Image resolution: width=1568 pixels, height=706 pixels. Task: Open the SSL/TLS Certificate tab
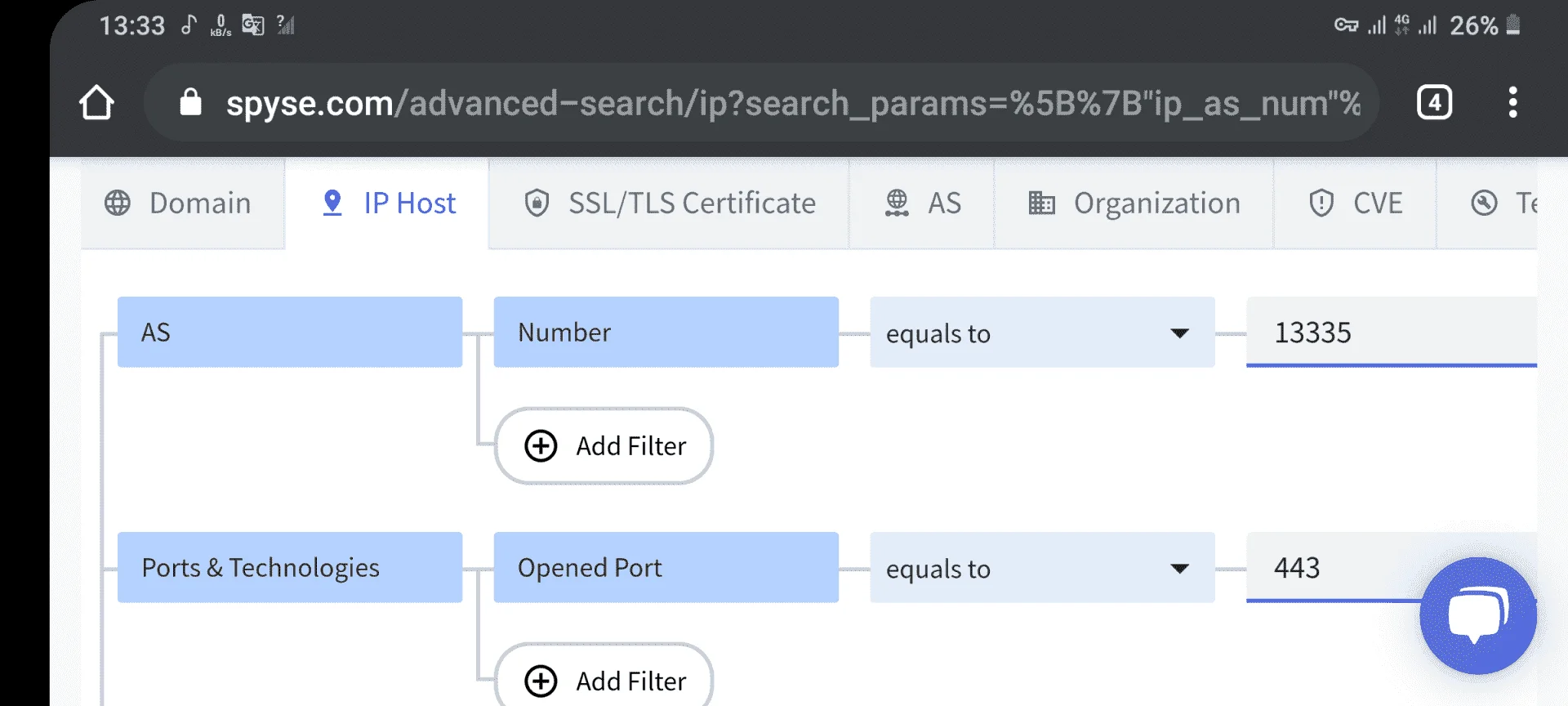click(x=669, y=203)
